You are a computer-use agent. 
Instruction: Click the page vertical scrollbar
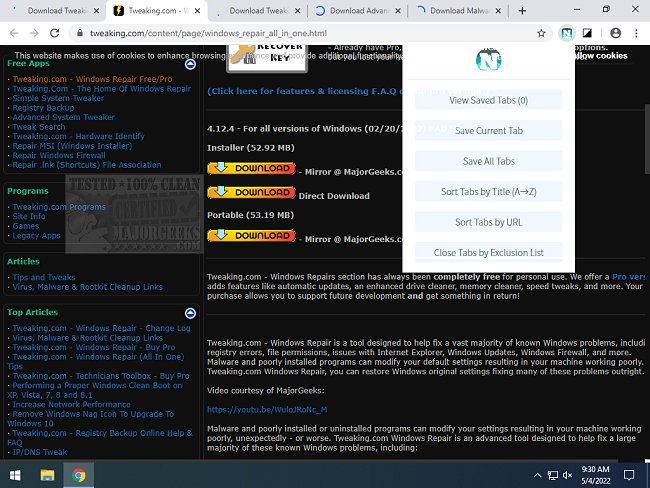(x=647, y=138)
